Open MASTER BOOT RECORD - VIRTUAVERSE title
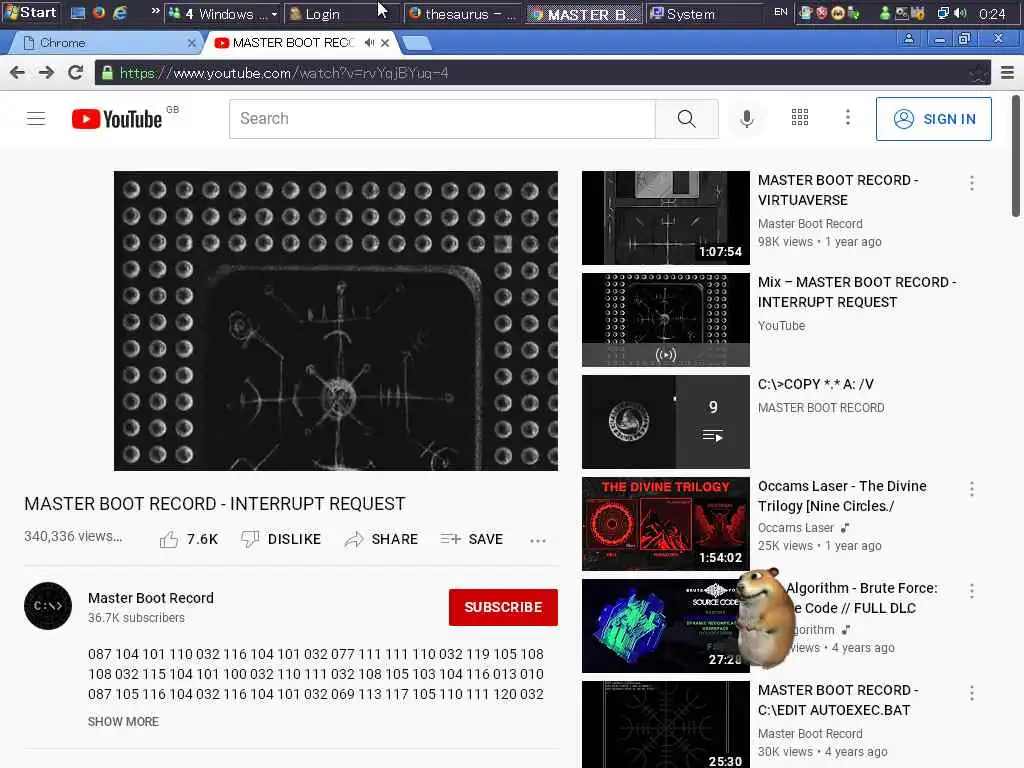Viewport: 1024px width, 768px height. pyautogui.click(x=838, y=190)
